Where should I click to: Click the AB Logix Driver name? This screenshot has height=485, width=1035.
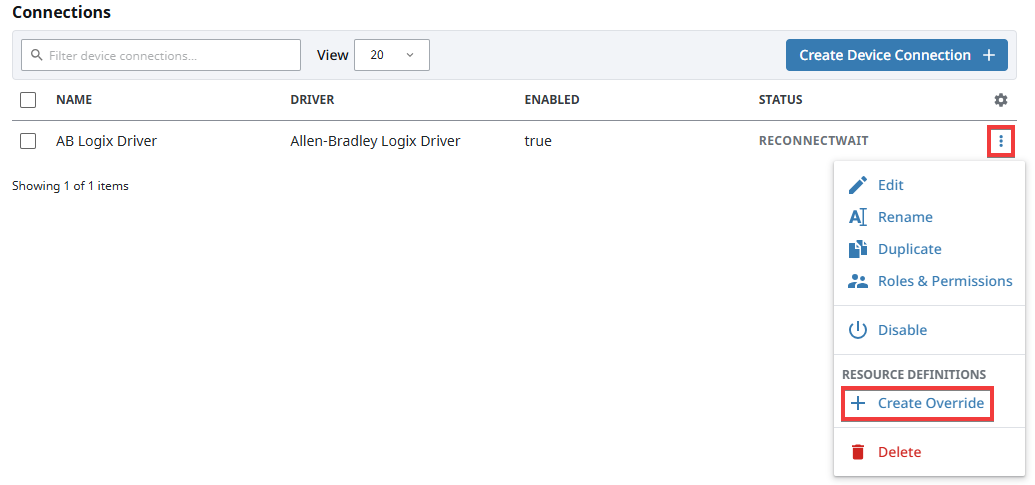[106, 141]
